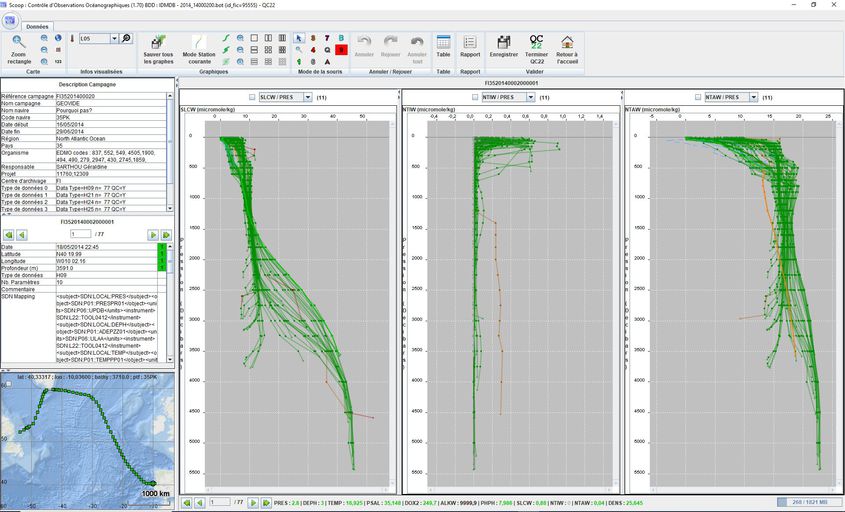Image resolution: width=845 pixels, height=512 pixels.
Task: Click Terminer QC22
Action: (536, 50)
